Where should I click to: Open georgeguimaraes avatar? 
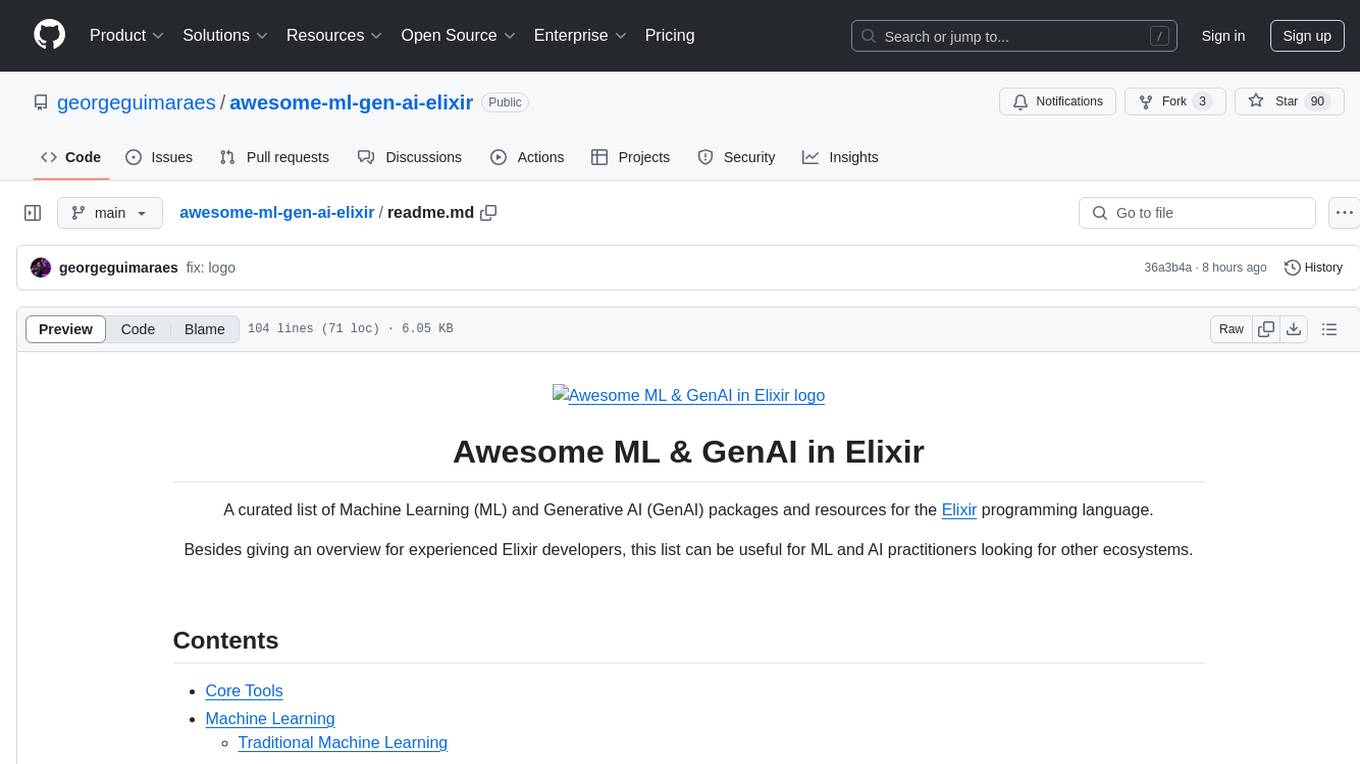point(41,268)
